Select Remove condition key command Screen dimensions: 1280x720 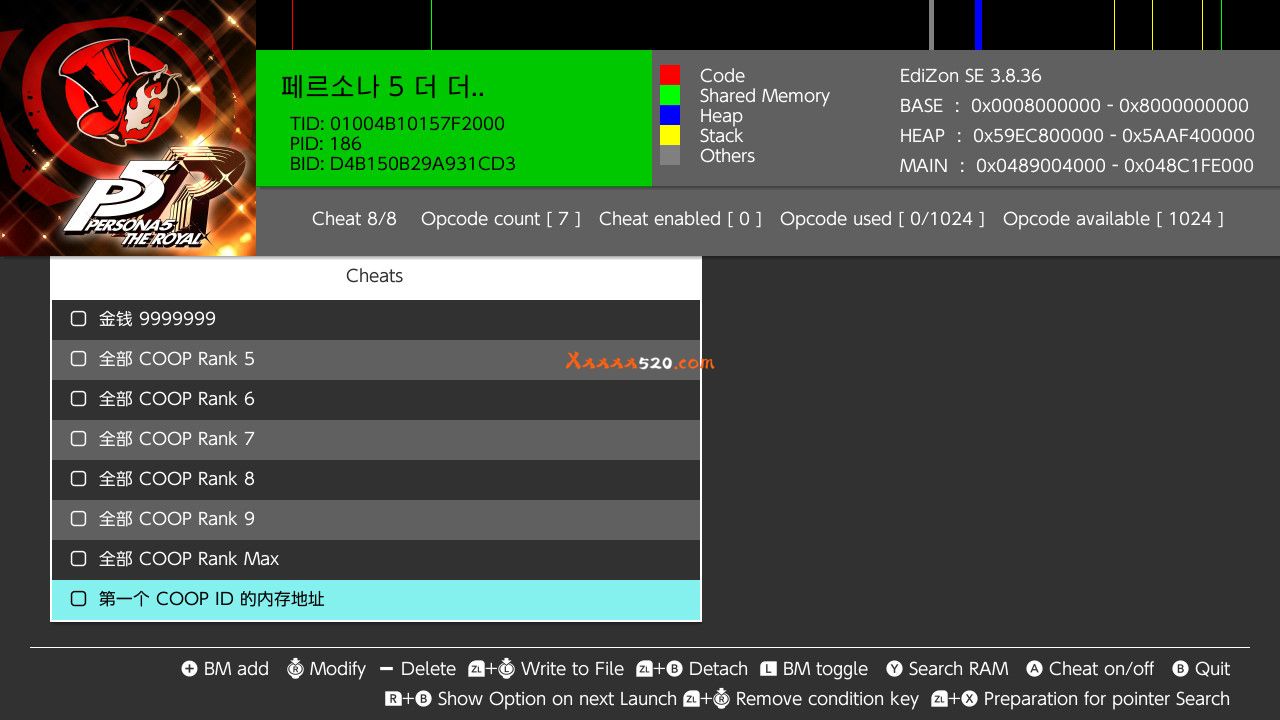click(x=827, y=699)
